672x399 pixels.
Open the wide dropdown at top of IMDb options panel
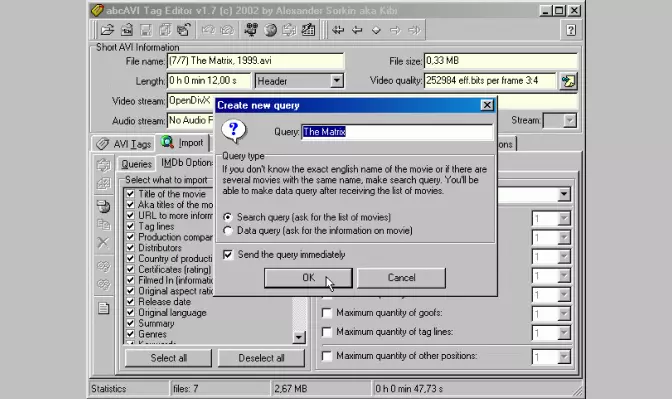click(x=564, y=195)
